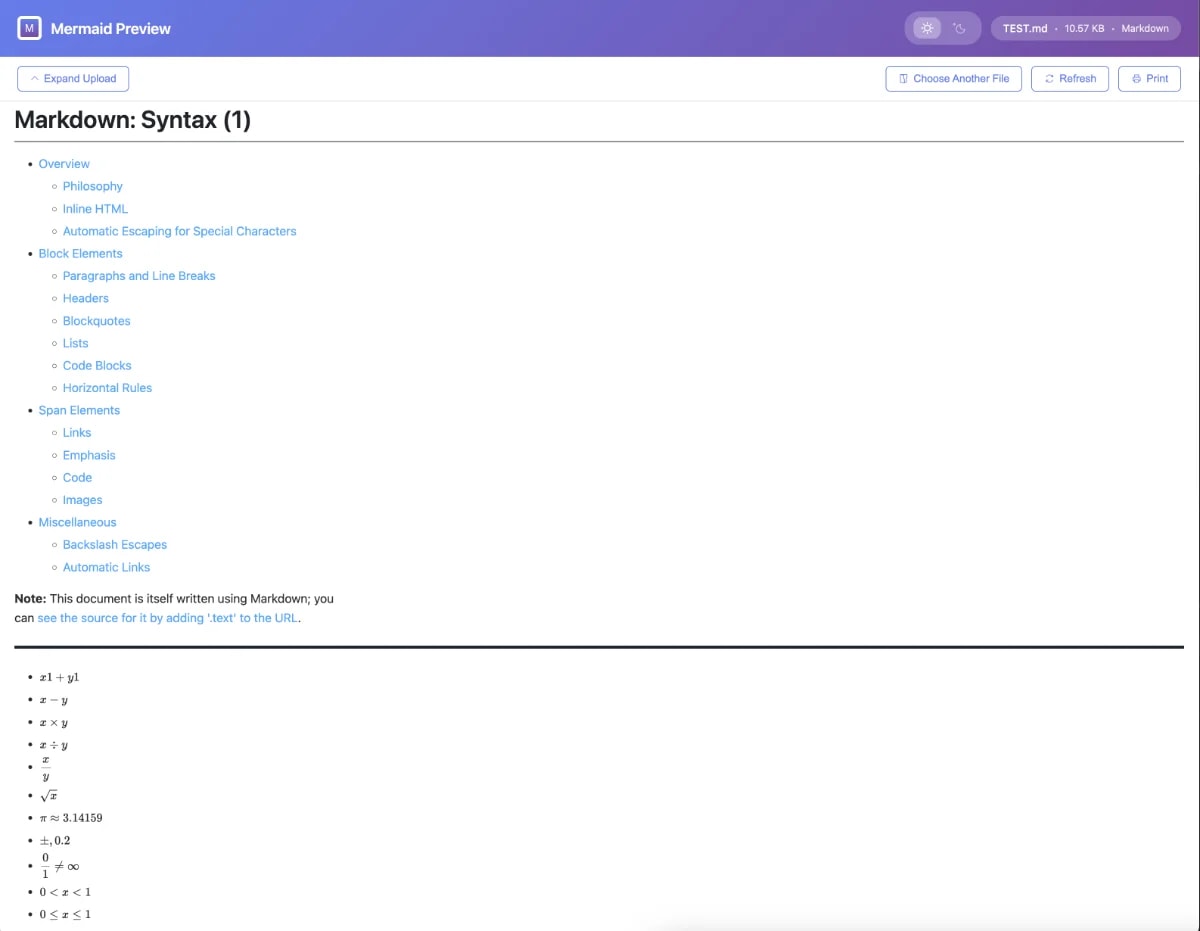Image resolution: width=1200 pixels, height=931 pixels.
Task: Switch to light theme sun icon
Action: pos(927,28)
